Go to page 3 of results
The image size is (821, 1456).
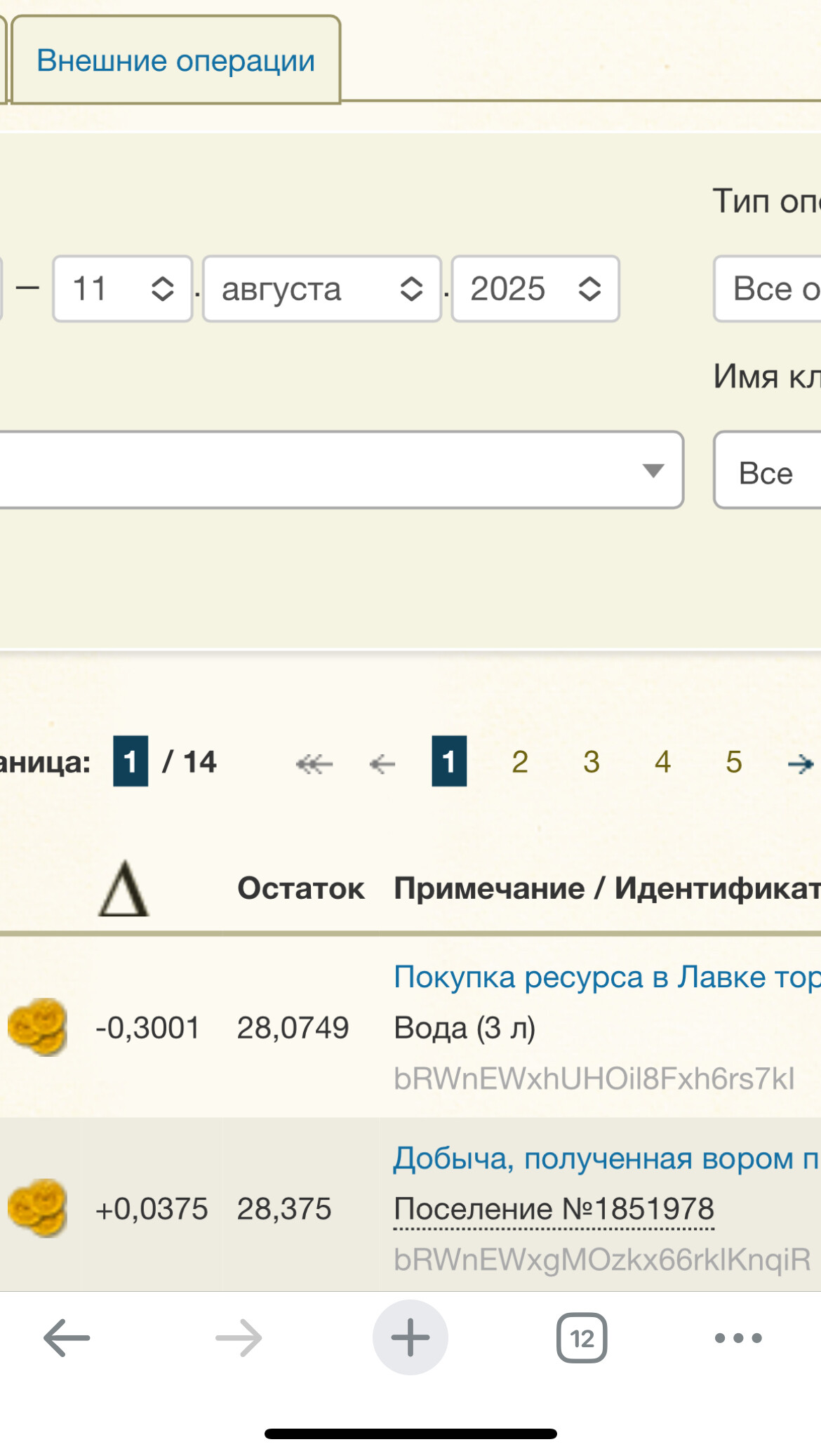tap(592, 762)
